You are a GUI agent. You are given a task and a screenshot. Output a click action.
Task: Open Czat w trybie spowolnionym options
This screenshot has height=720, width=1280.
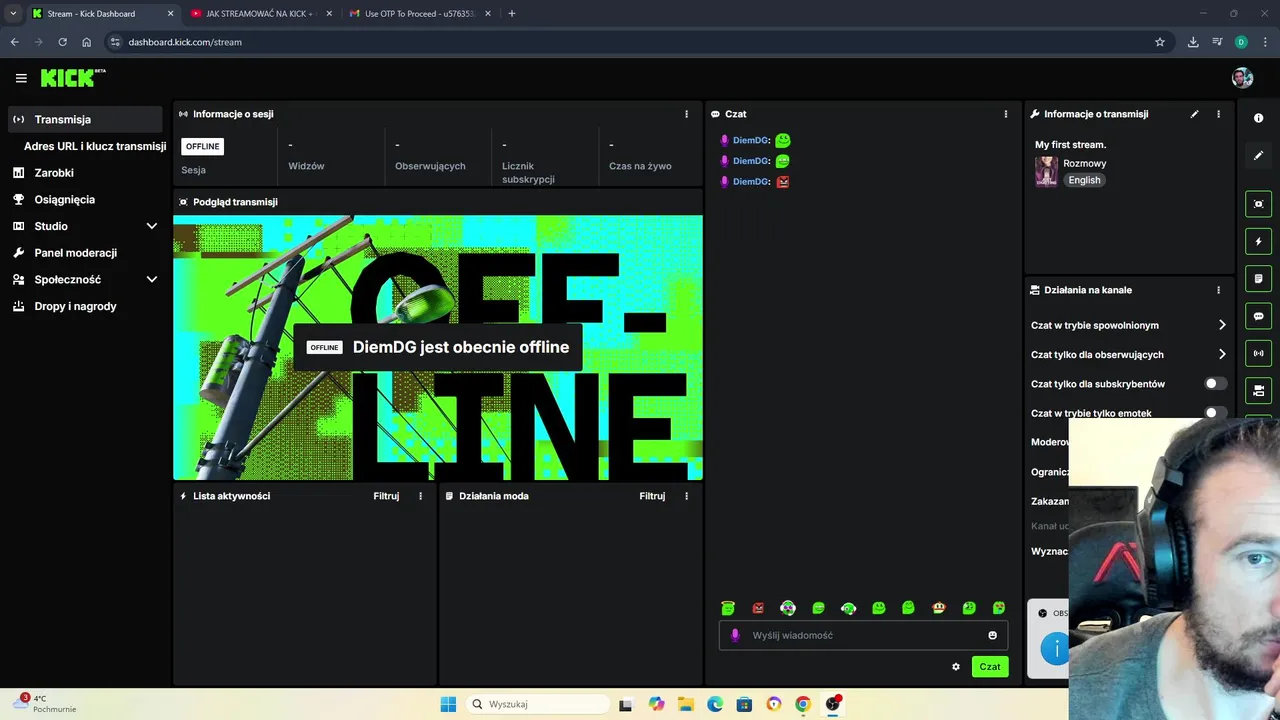pos(1128,325)
